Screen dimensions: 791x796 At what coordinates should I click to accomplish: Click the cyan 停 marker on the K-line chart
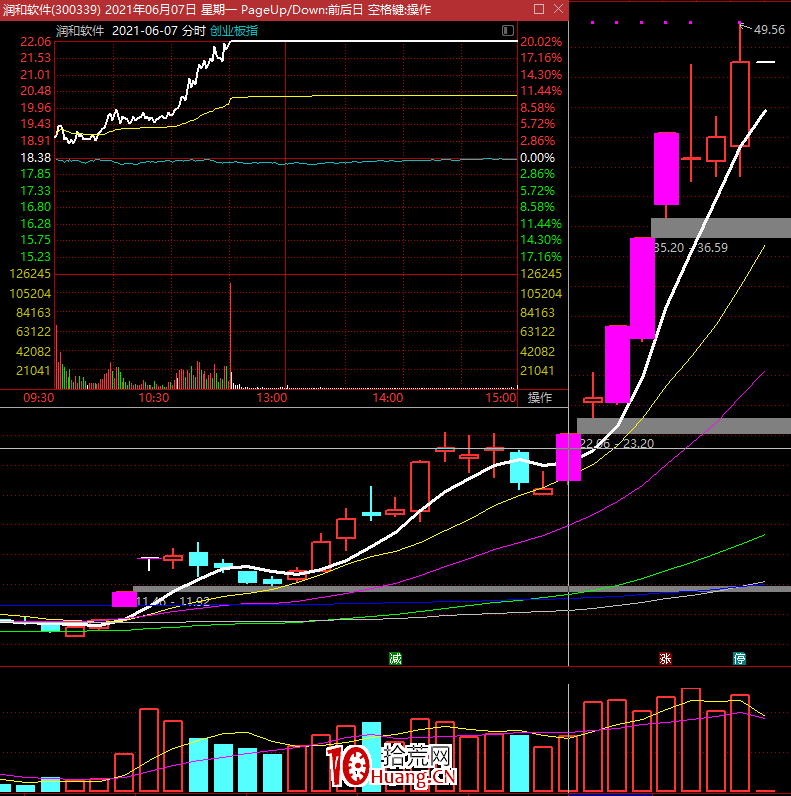tap(739, 658)
